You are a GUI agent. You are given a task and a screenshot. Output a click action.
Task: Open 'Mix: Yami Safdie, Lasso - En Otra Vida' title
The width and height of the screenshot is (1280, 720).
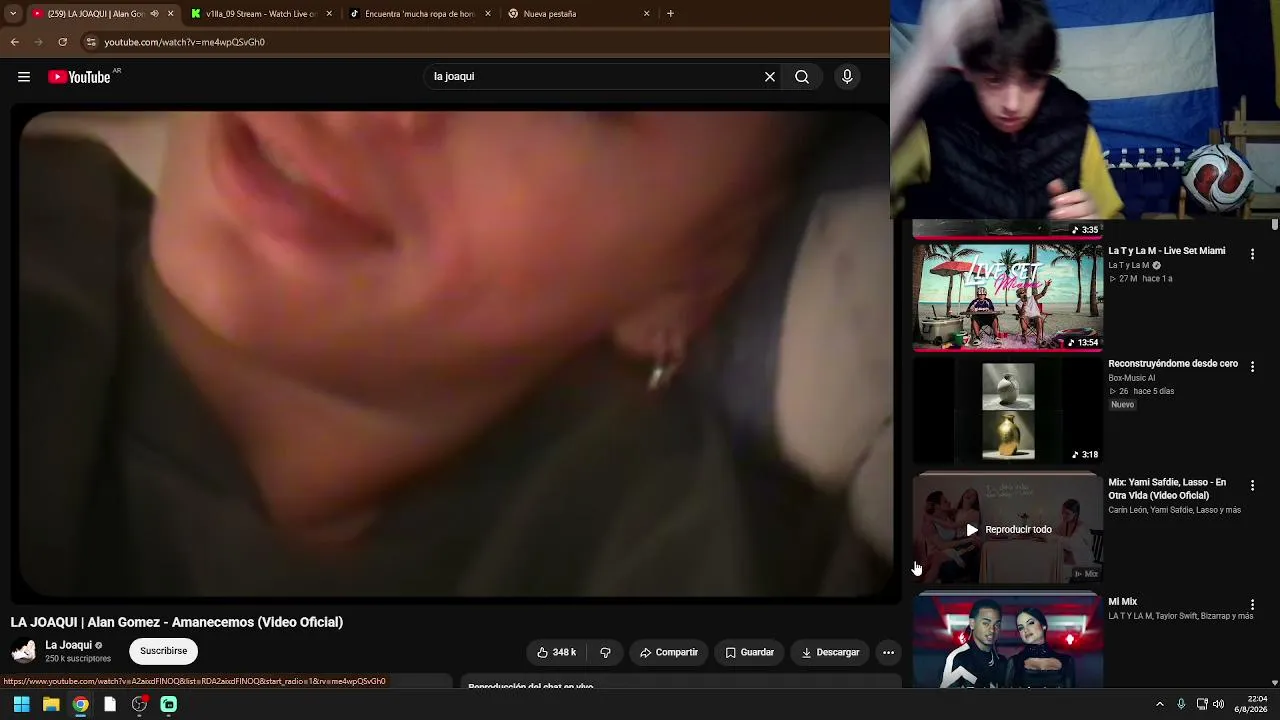click(x=1167, y=489)
